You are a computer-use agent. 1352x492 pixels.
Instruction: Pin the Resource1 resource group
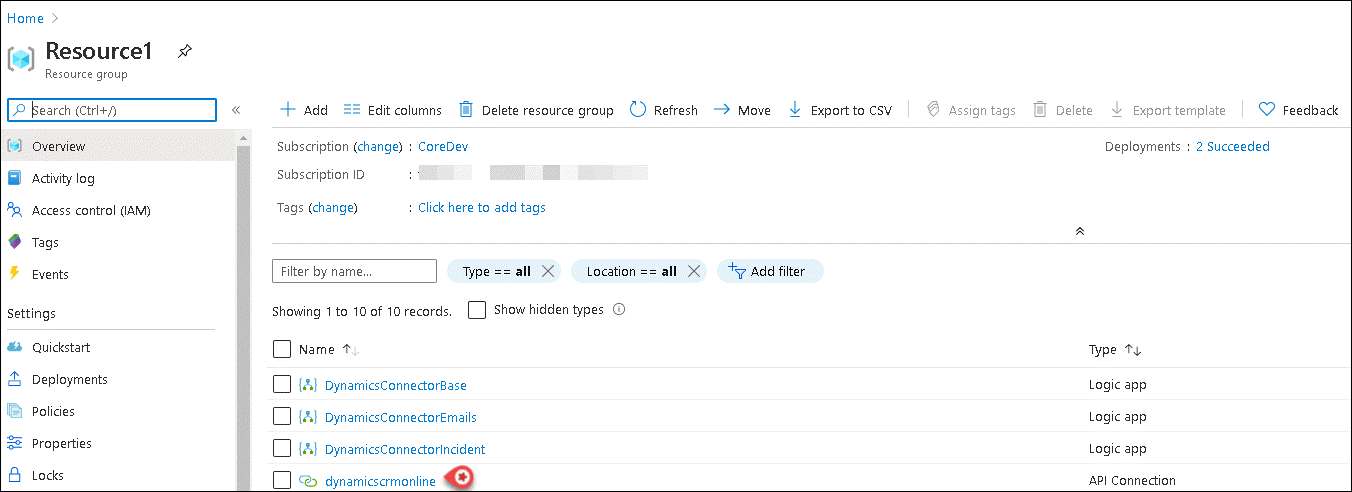(184, 51)
